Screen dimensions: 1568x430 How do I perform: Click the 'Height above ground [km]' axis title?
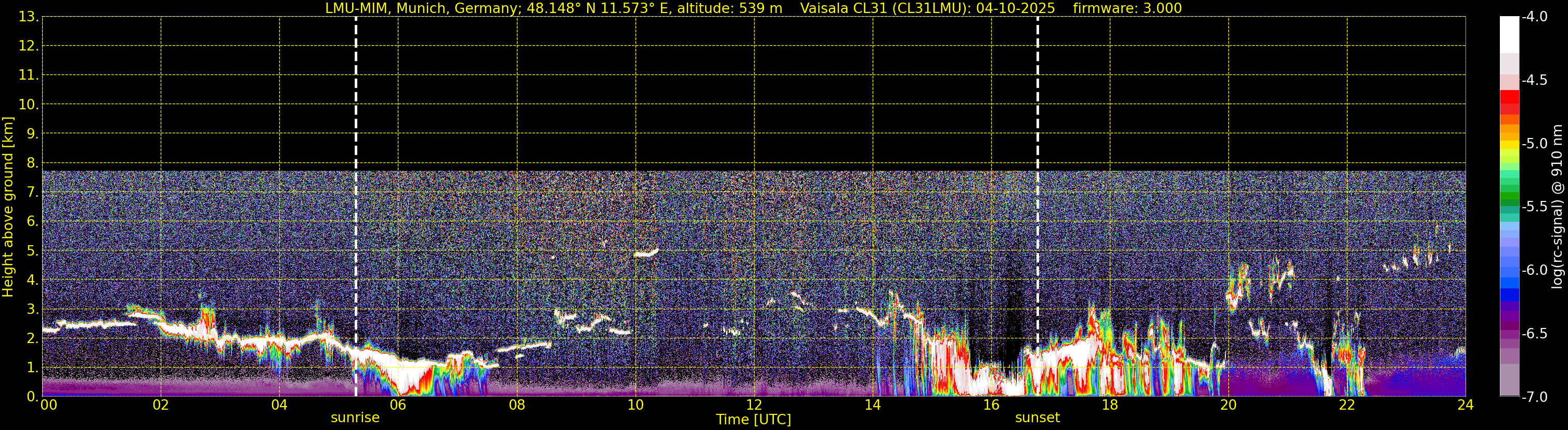click(x=8, y=207)
